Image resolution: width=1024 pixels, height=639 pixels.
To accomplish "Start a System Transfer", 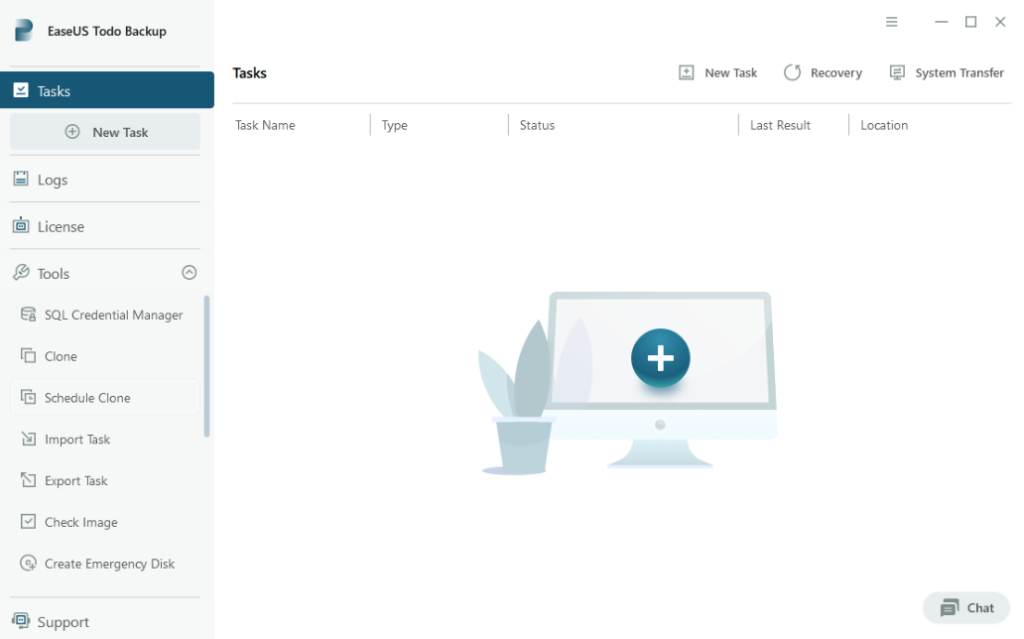I will [945, 72].
